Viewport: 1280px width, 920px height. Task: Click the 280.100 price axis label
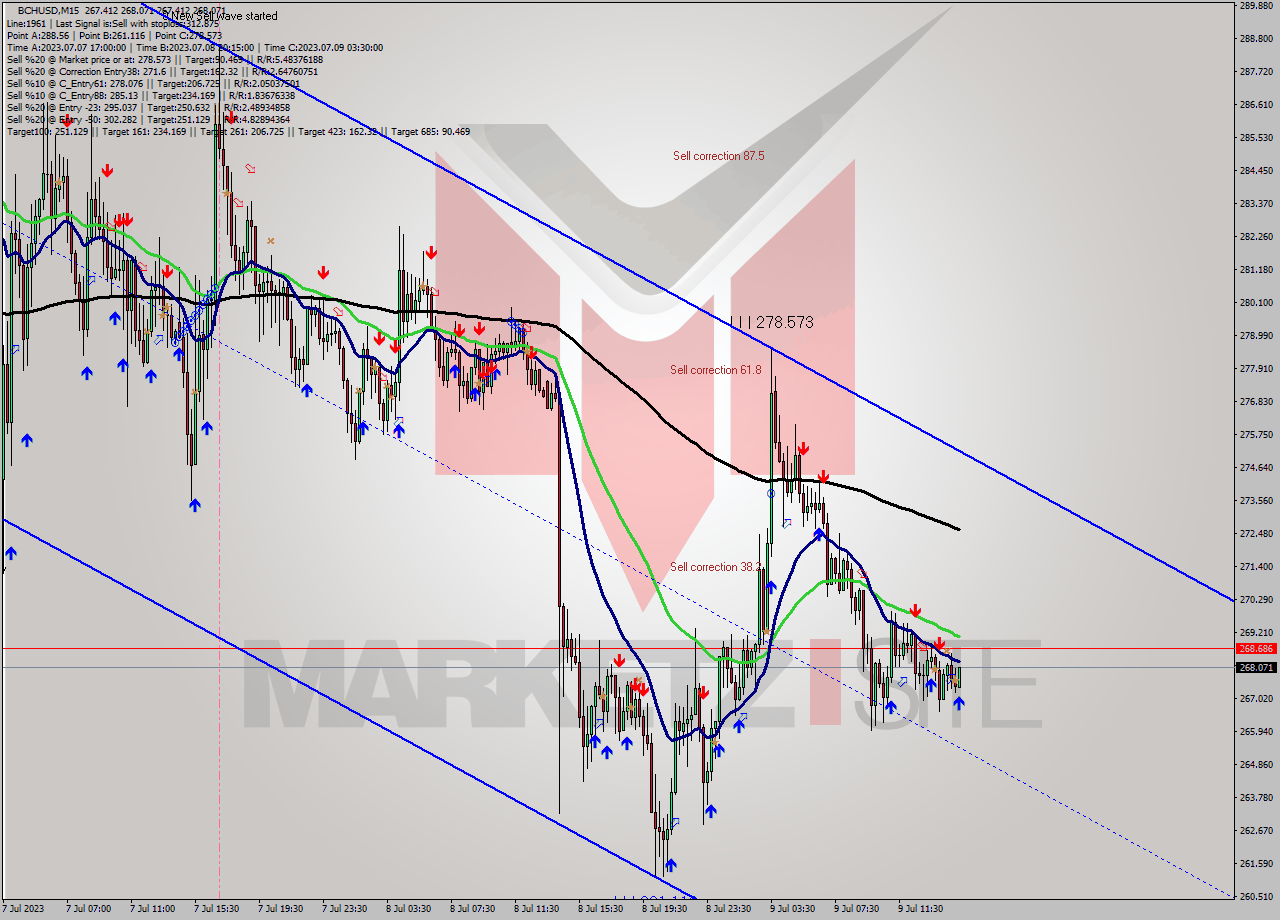(1255, 302)
